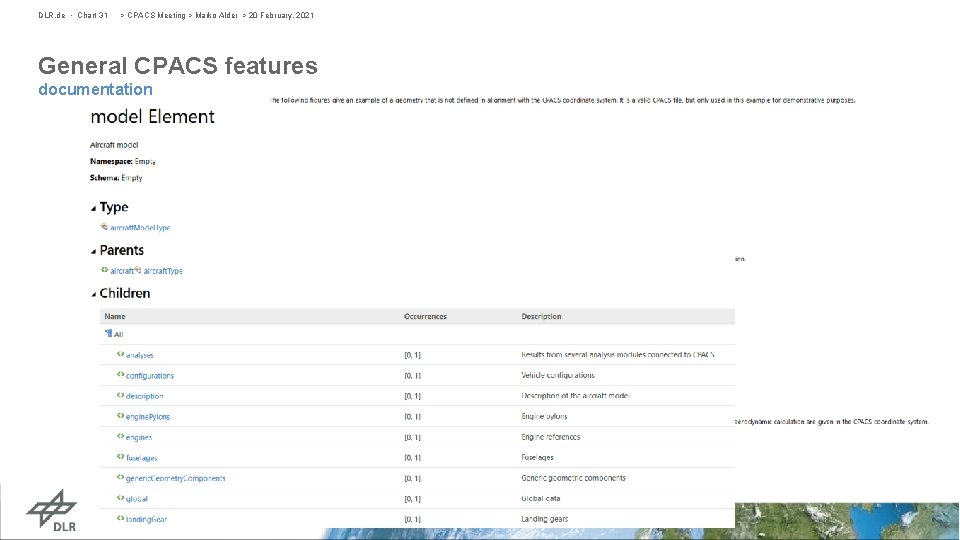Click the element icon beside aircraft parent
The height and width of the screenshot is (540, 960).
pyautogui.click(x=105, y=270)
